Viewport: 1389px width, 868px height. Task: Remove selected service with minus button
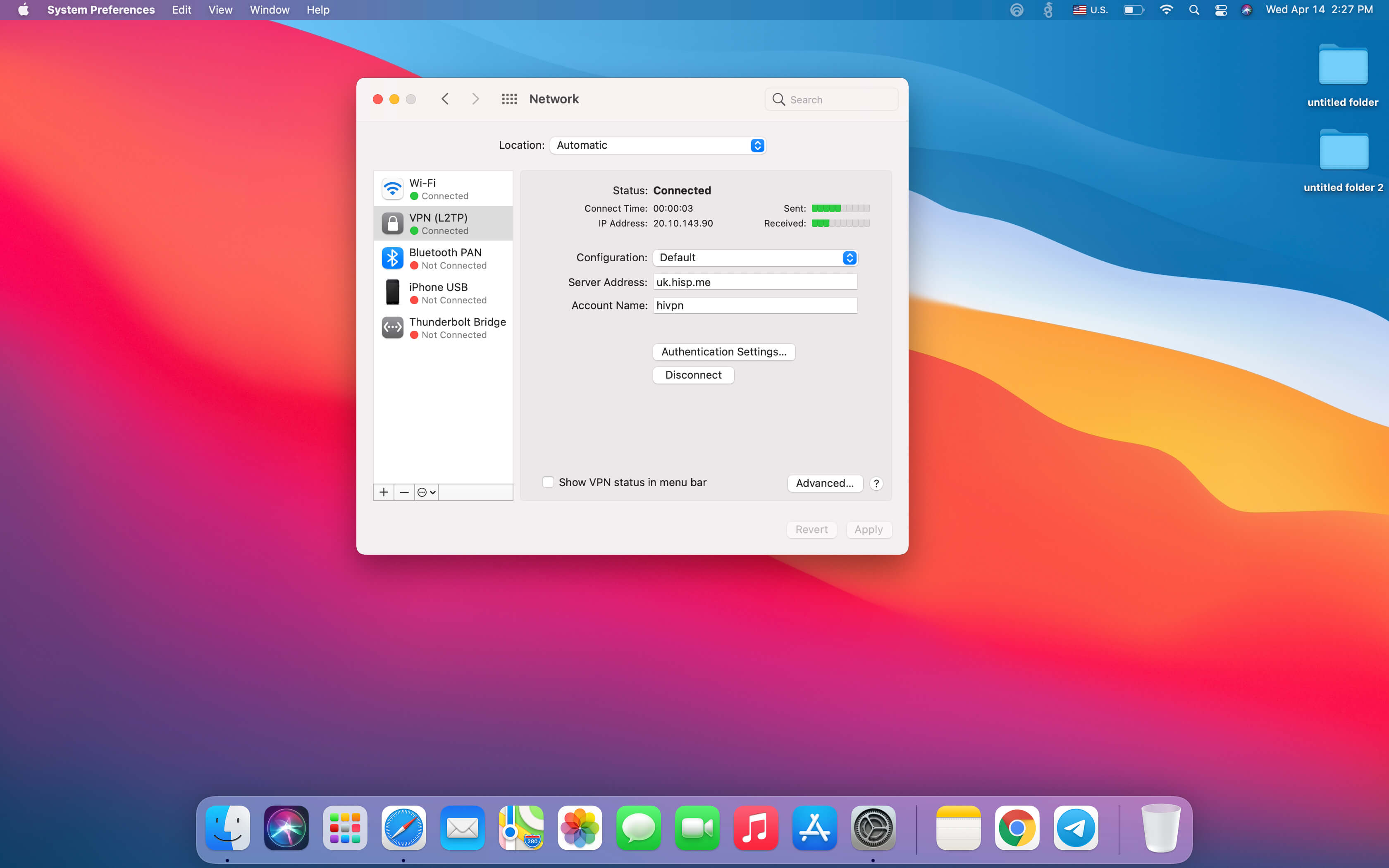coord(404,492)
